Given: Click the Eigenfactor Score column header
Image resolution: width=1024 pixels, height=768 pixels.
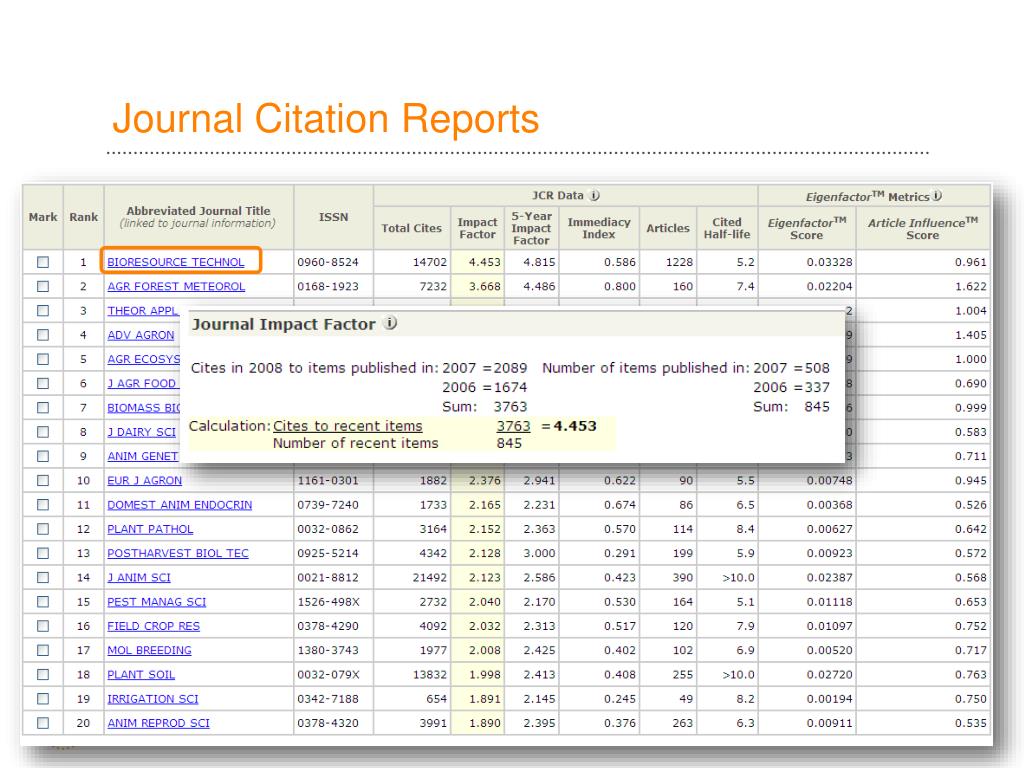Looking at the screenshot, I should point(807,229).
